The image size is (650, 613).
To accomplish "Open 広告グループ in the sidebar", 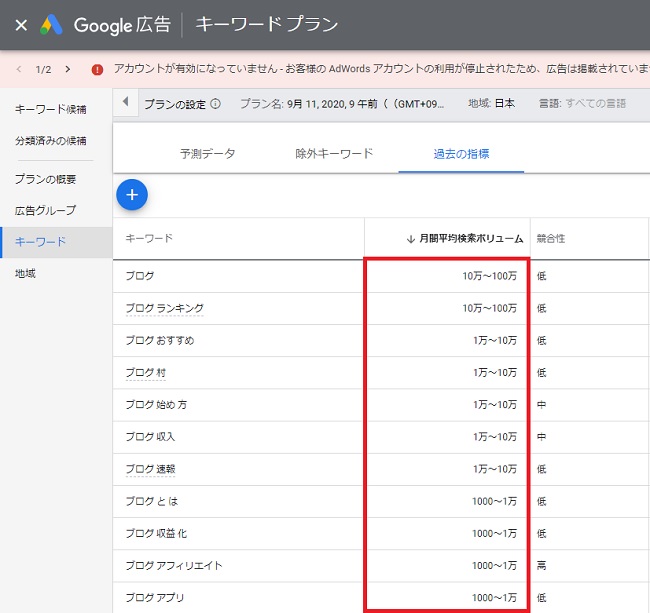I will tap(46, 210).
